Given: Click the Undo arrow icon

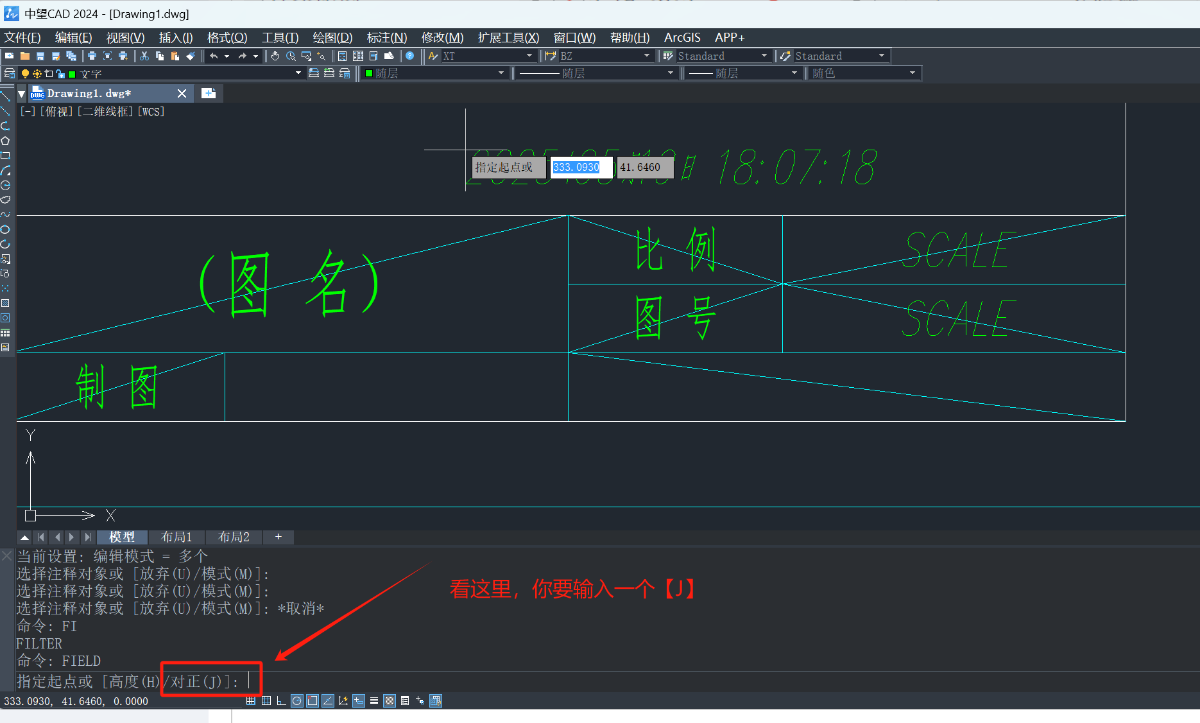Looking at the screenshot, I should (213, 56).
